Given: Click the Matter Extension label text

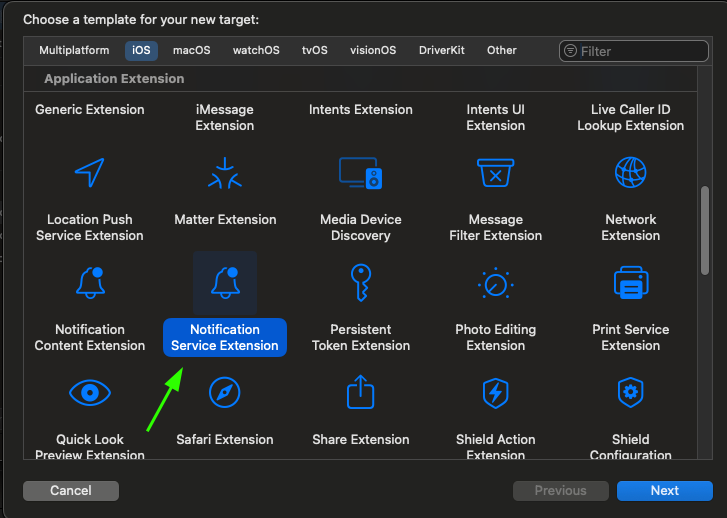Looking at the screenshot, I should (x=225, y=219).
